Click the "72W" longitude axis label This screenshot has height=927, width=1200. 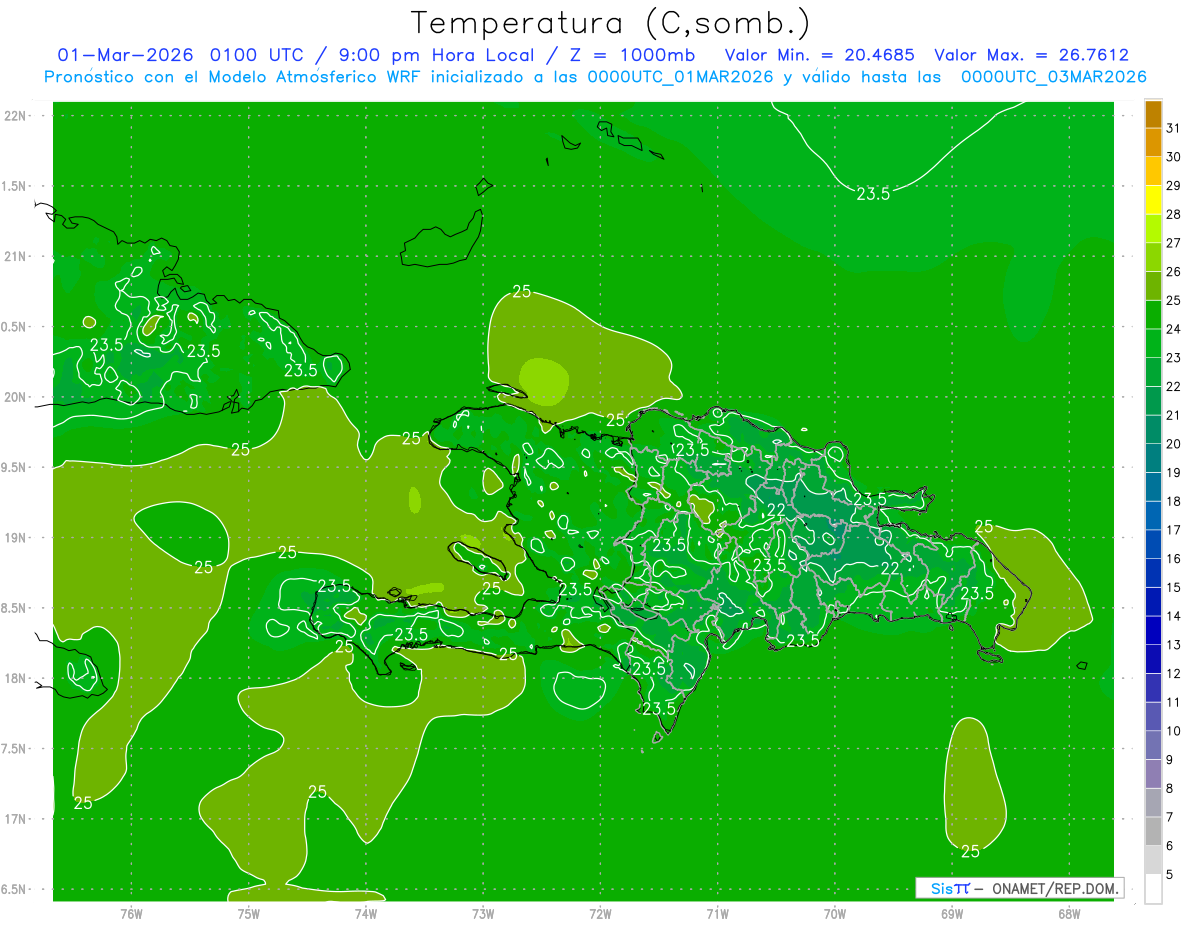pos(600,914)
